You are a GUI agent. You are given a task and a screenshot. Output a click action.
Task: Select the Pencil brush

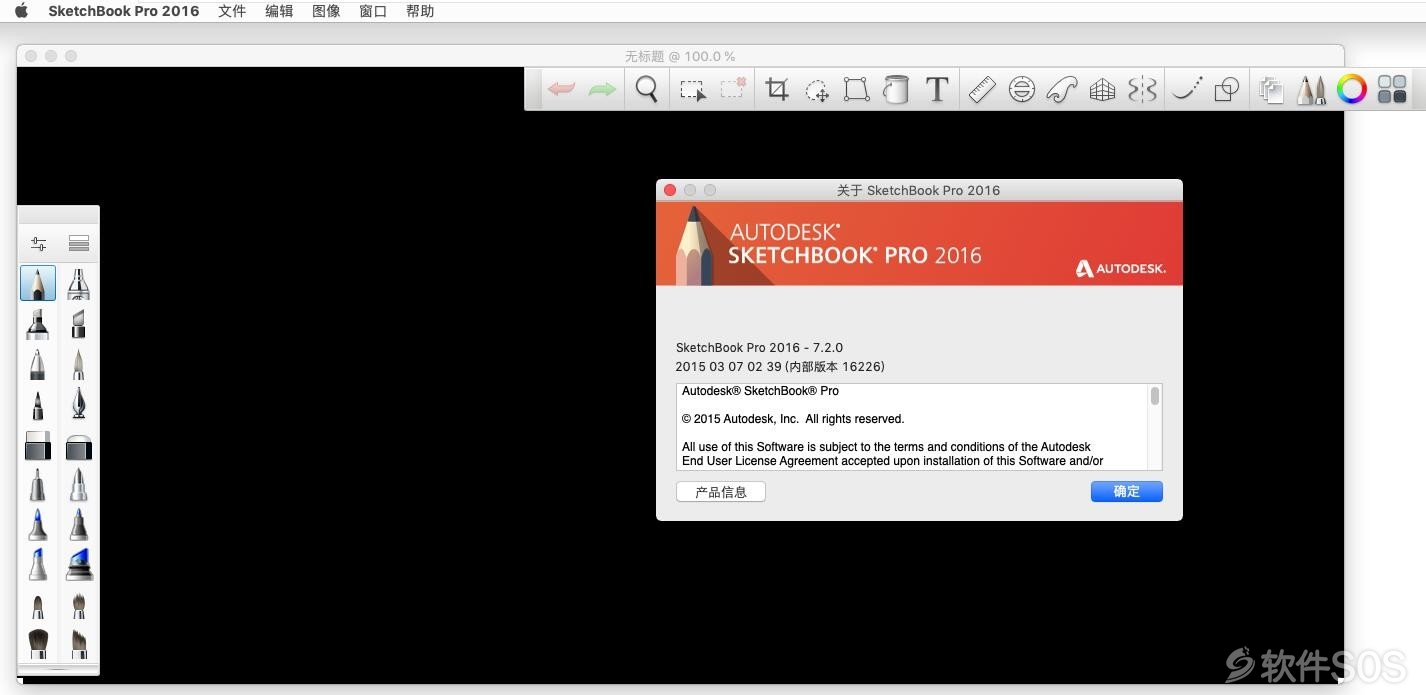(38, 283)
